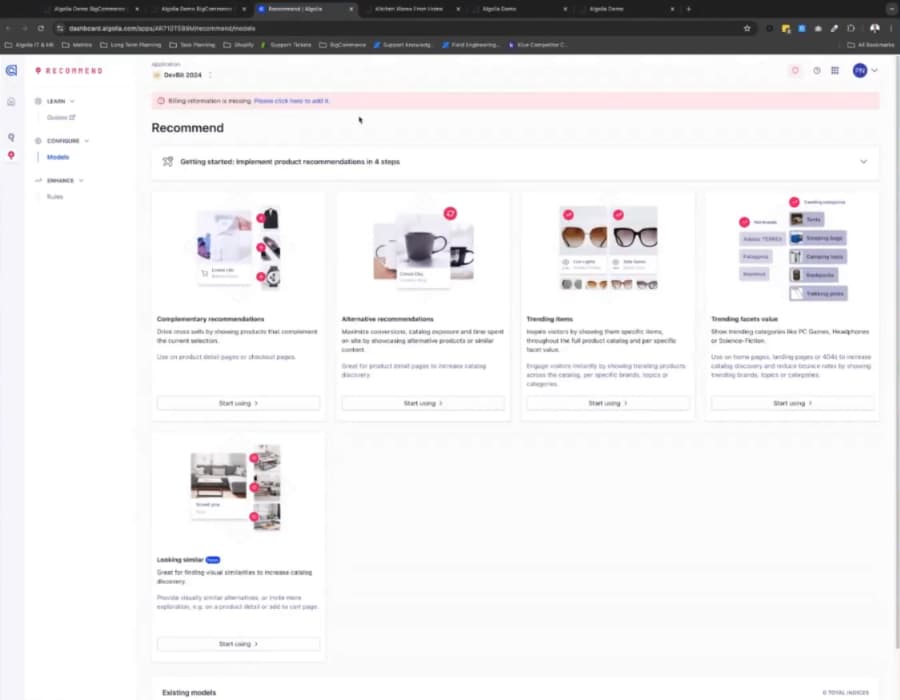Click the rocket icon in Getting started panel
900x700 pixels.
(168, 162)
